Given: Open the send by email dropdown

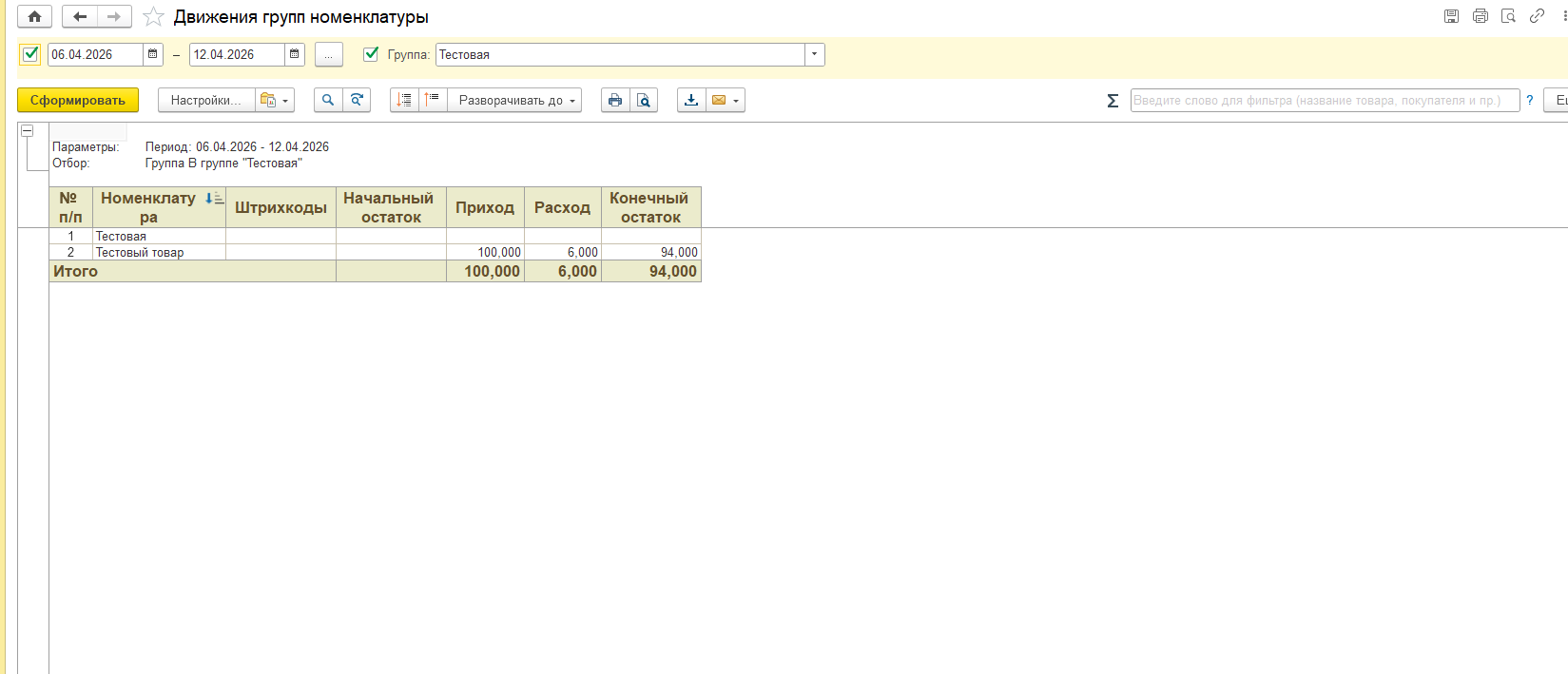Looking at the screenshot, I should tap(725, 100).
